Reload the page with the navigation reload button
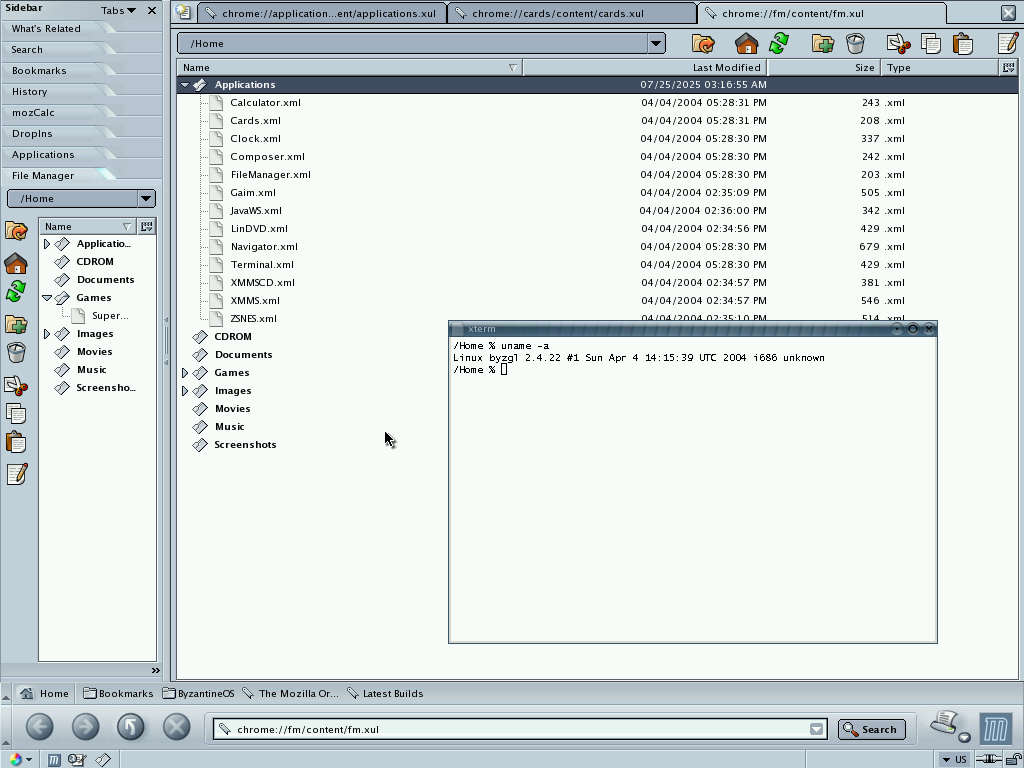This screenshot has height=768, width=1024. [x=131, y=727]
